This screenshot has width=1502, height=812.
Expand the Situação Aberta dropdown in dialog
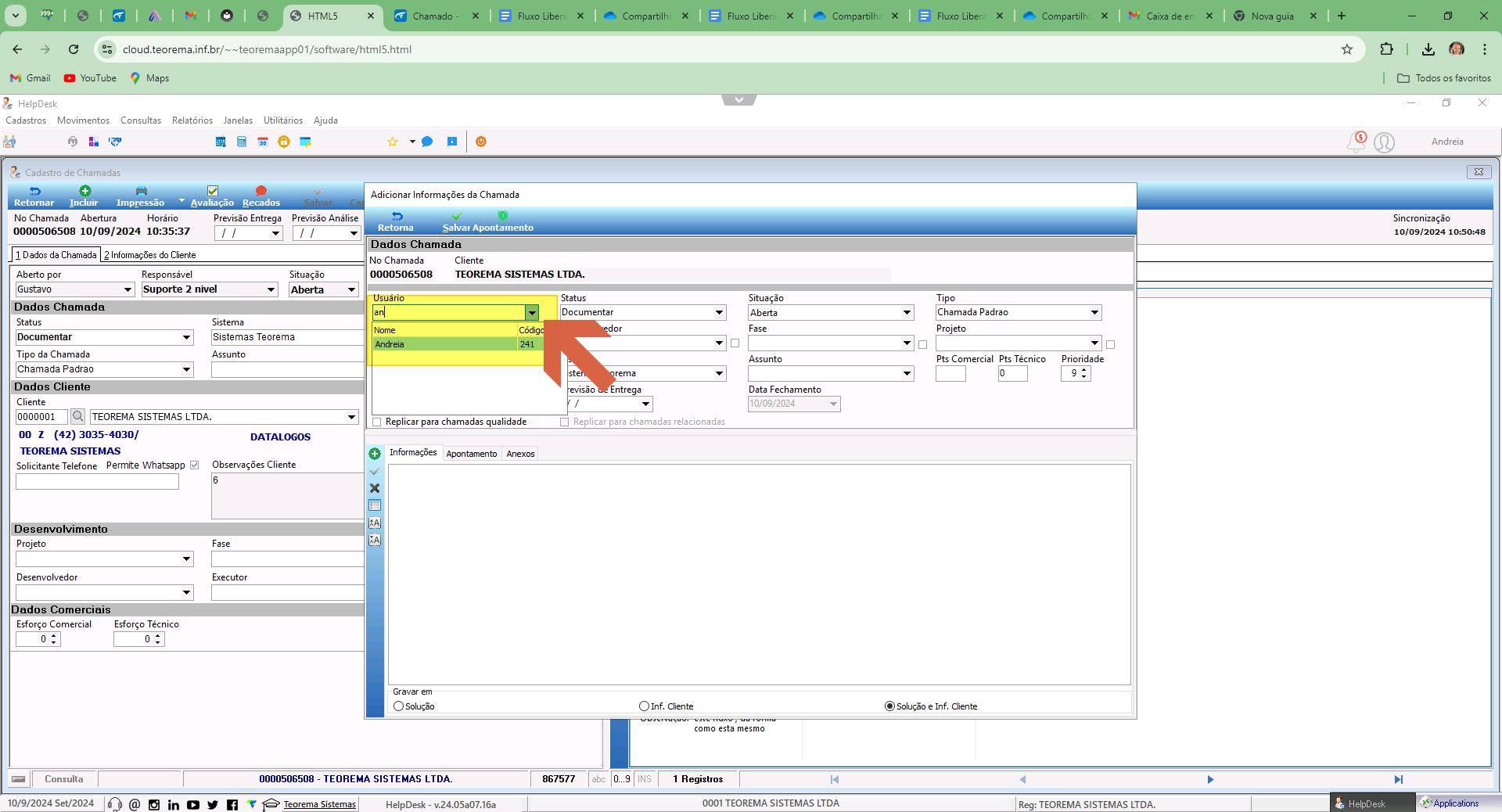tap(907, 313)
